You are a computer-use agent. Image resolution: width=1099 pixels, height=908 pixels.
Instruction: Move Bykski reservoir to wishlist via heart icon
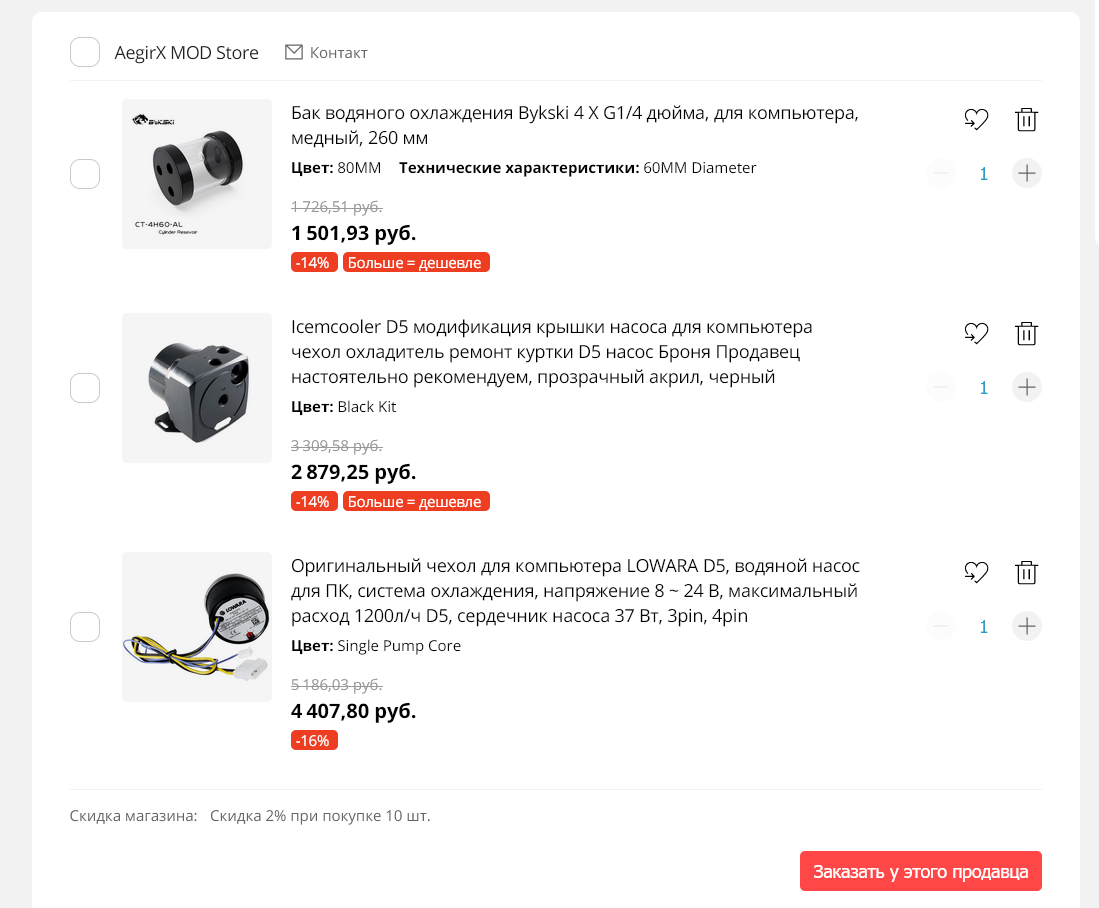coord(975,120)
